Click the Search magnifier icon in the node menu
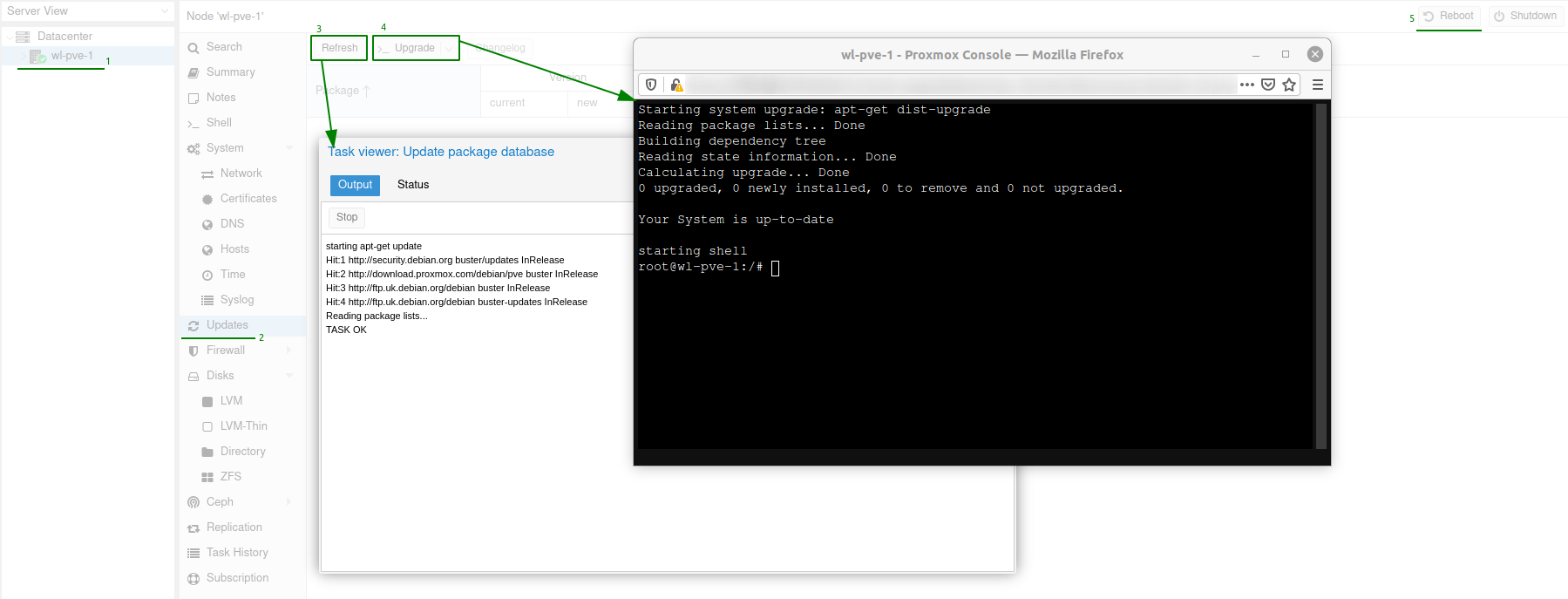This screenshot has height=599, width=1568. 193,48
